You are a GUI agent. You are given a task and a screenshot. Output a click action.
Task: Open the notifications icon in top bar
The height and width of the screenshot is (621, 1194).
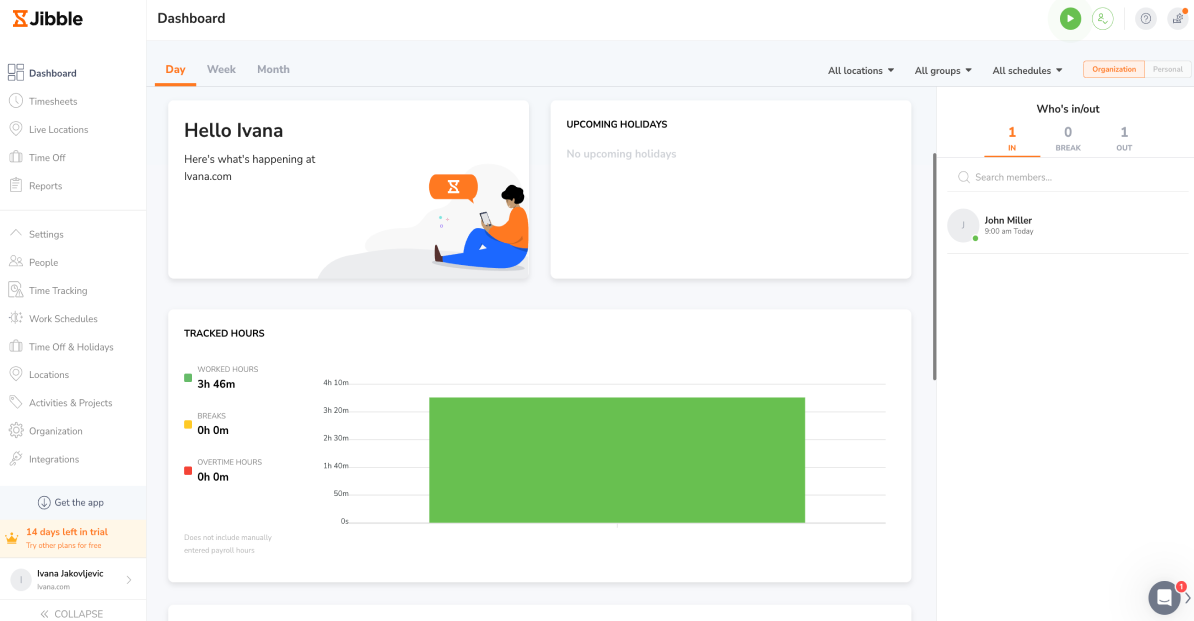[1177, 18]
